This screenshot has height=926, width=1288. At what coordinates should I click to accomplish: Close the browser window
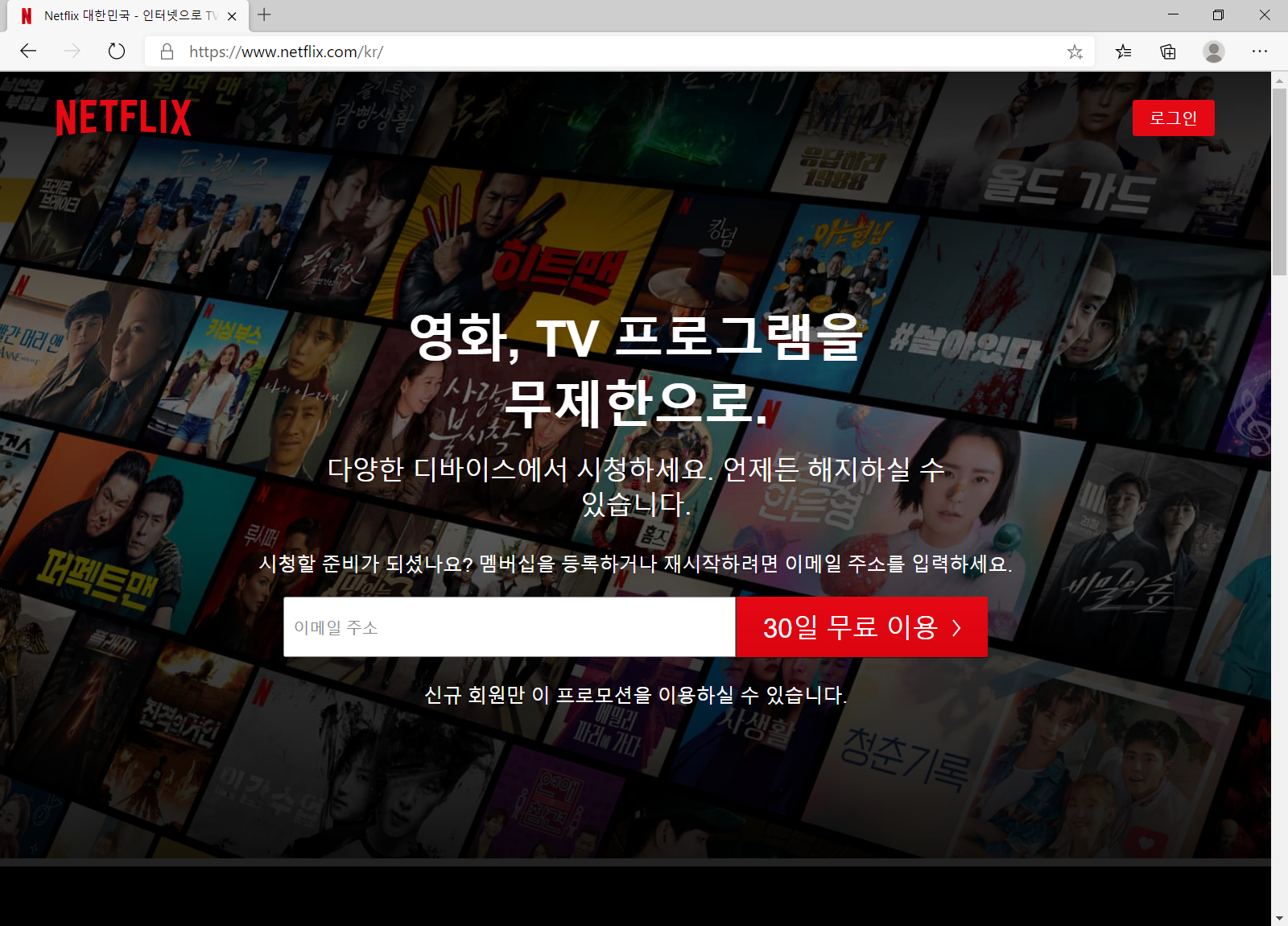[x=1265, y=14]
